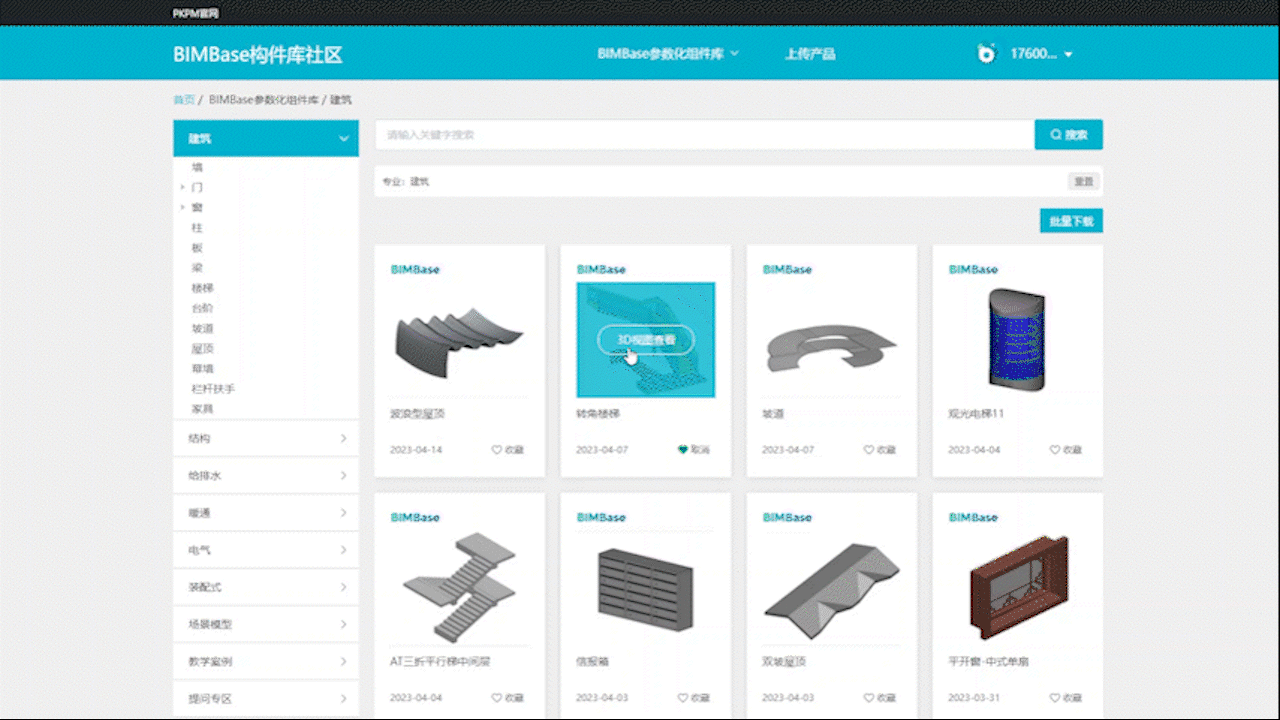Open the BIMBase参数化组件库 dropdown menu
Image resolution: width=1280 pixels, height=720 pixels.
tap(668, 54)
